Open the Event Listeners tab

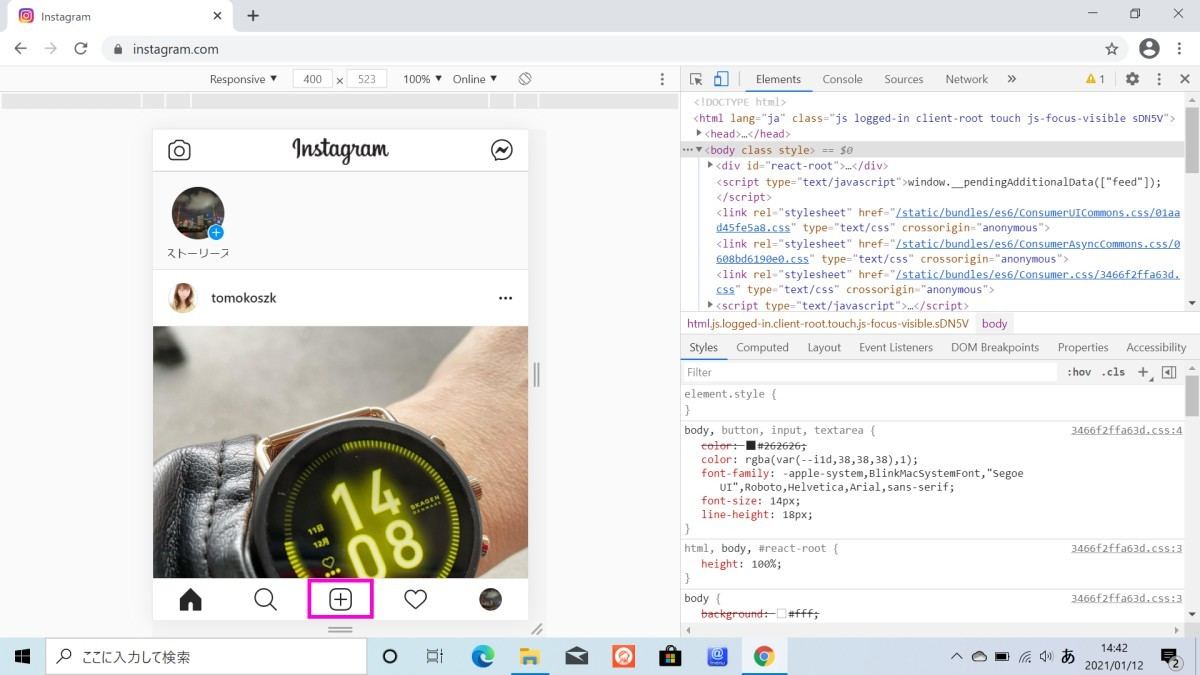pyautogui.click(x=895, y=347)
